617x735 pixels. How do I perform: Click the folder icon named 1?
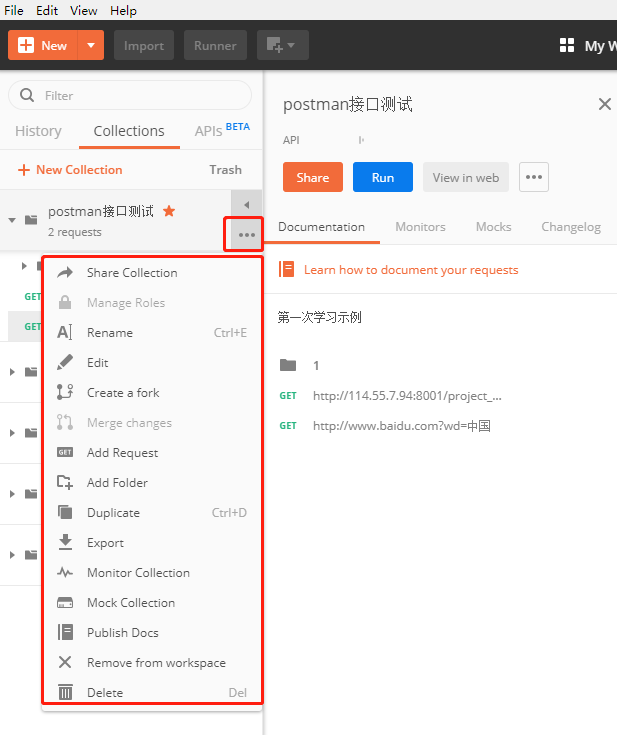287,365
